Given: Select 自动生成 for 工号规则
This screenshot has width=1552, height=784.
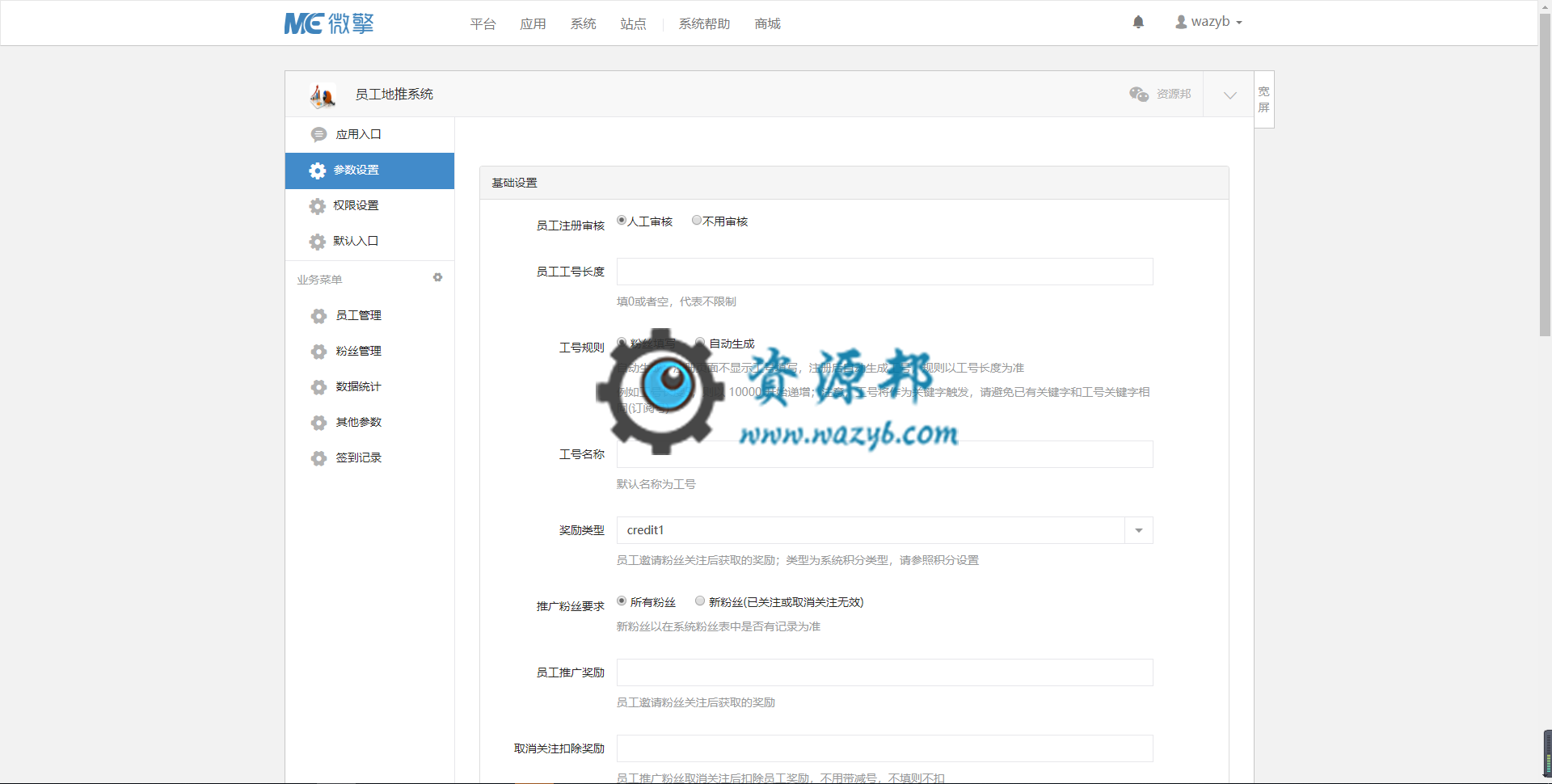Looking at the screenshot, I should coord(700,343).
